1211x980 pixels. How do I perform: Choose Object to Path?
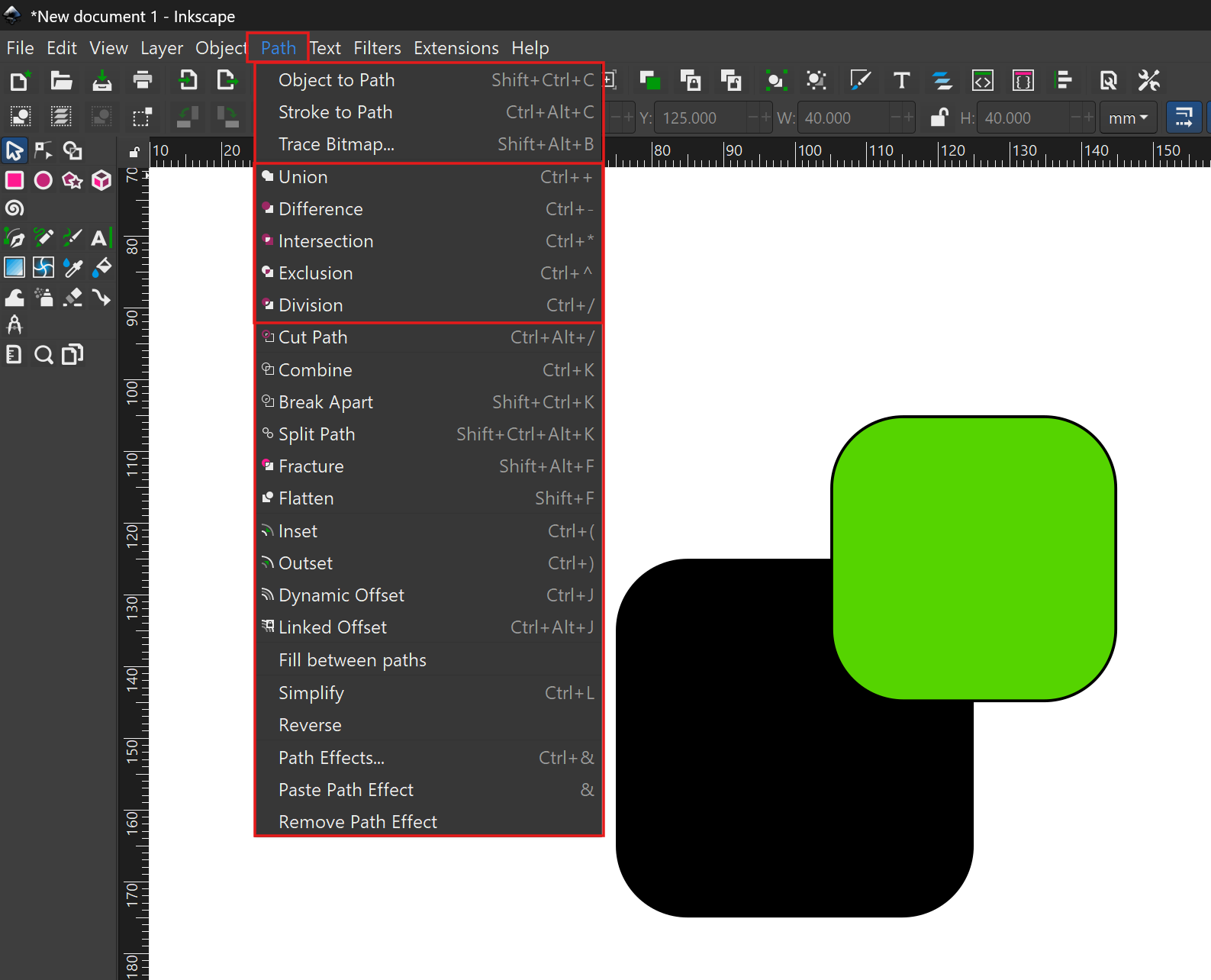[x=429, y=80]
